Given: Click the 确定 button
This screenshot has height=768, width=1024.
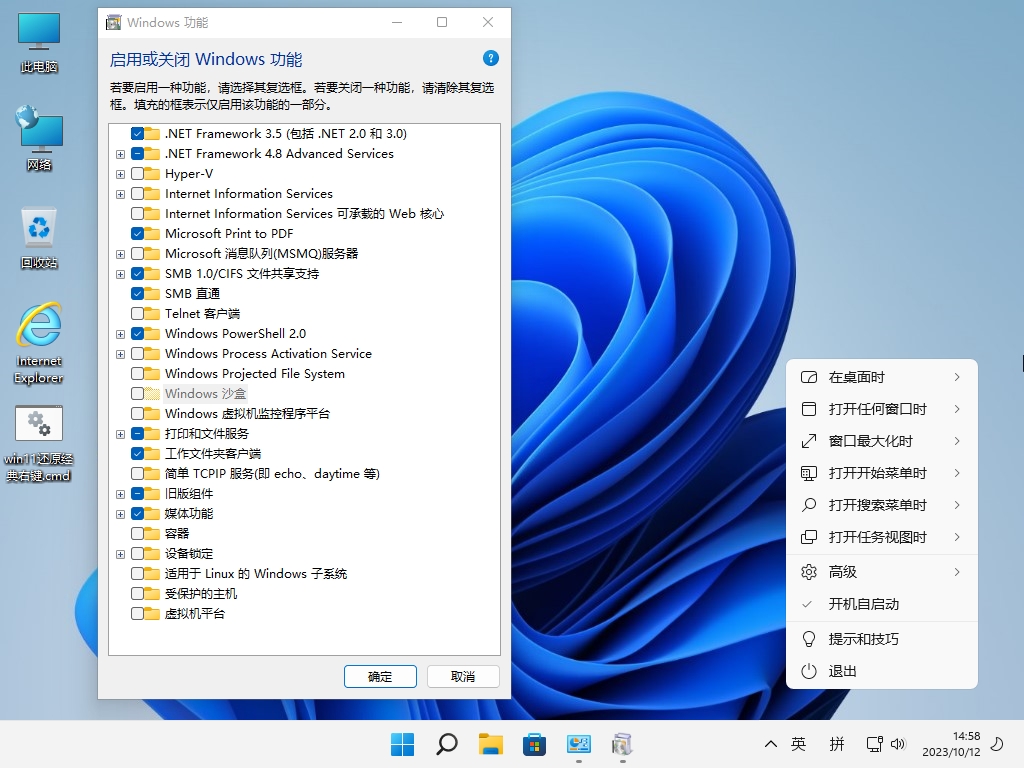Looking at the screenshot, I should tap(380, 676).
